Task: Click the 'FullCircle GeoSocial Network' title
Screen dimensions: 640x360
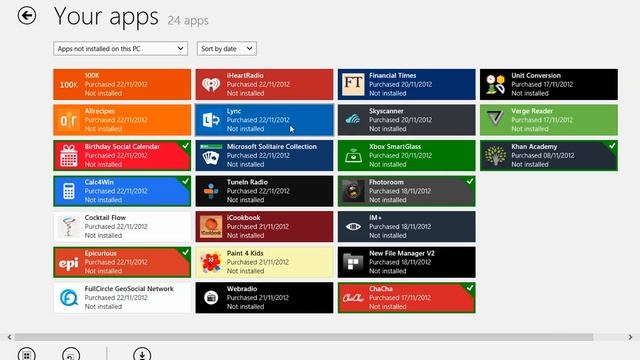Action: tap(129, 289)
